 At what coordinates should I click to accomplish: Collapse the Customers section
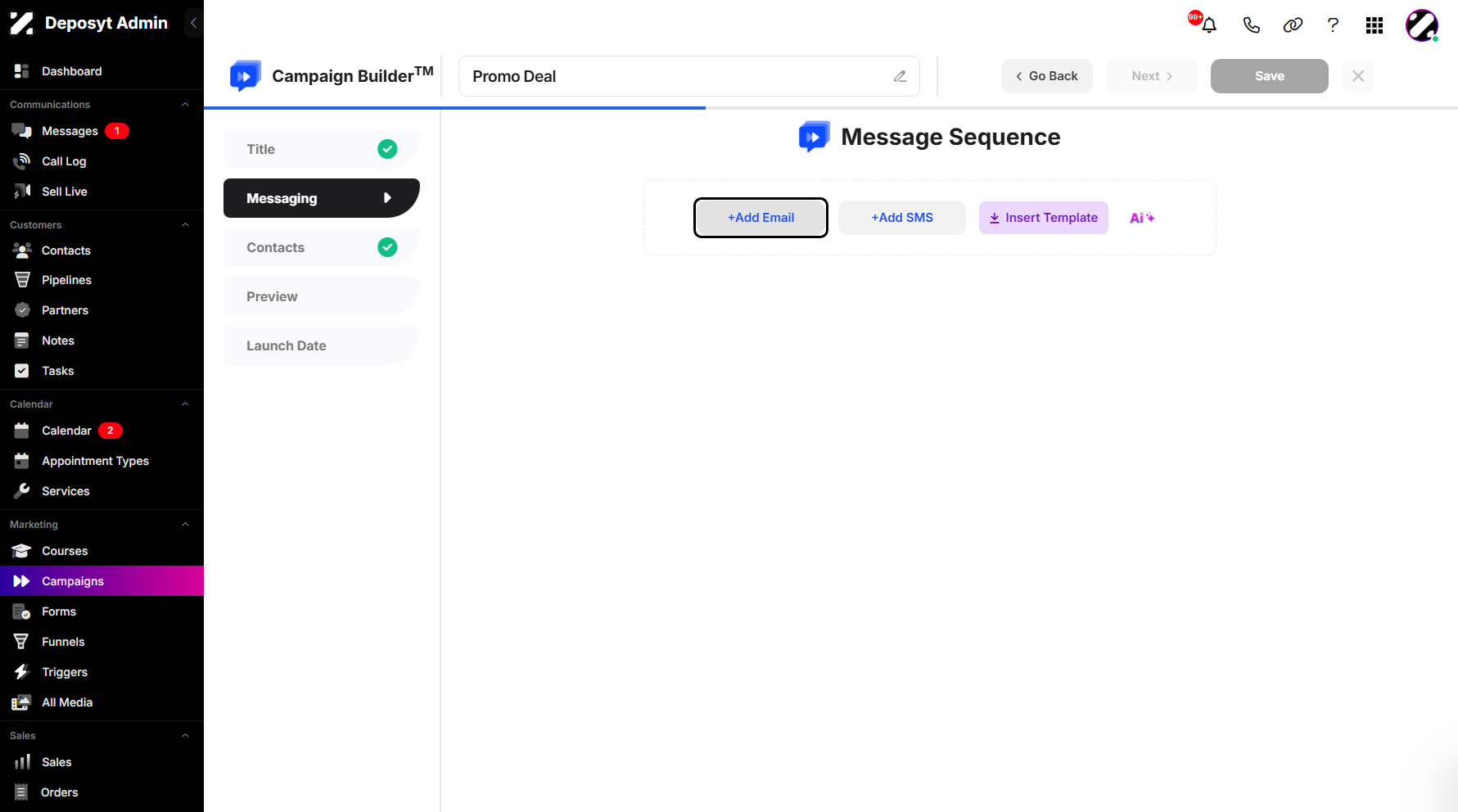coord(185,225)
